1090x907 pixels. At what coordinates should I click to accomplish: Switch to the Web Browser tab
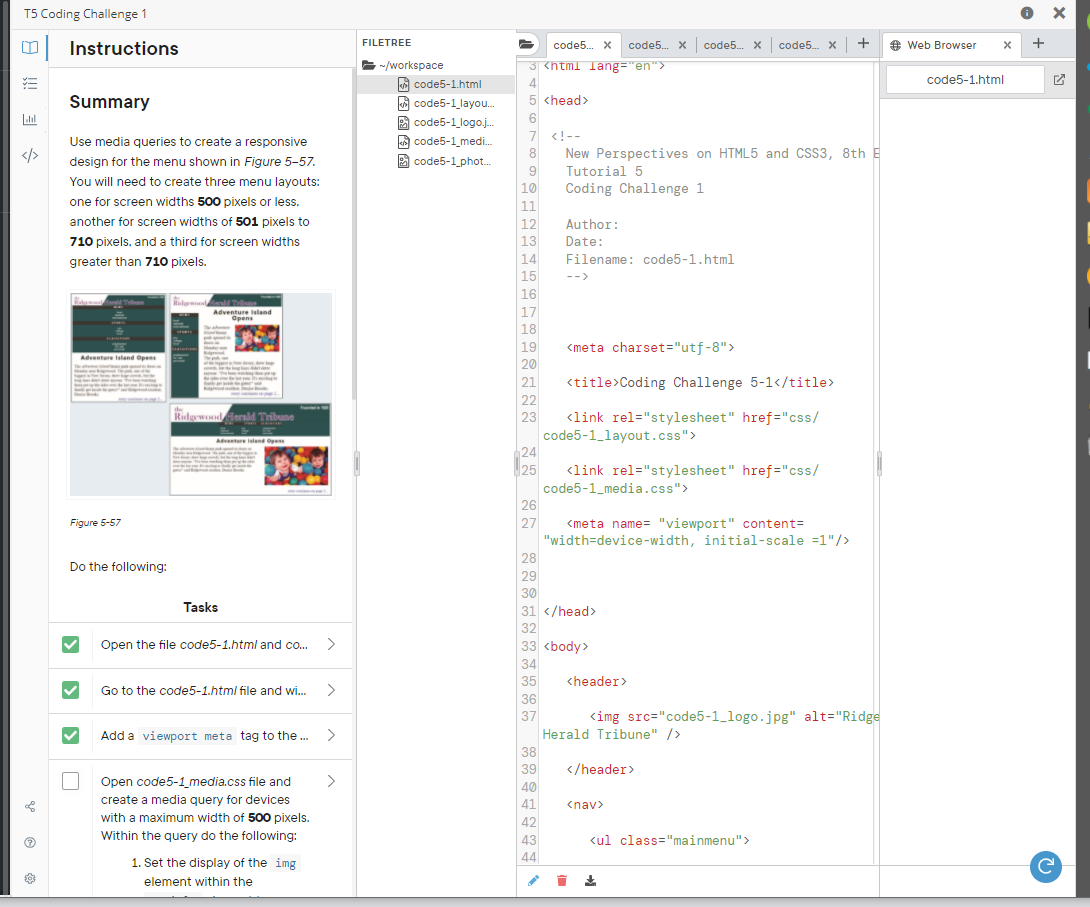pos(940,44)
